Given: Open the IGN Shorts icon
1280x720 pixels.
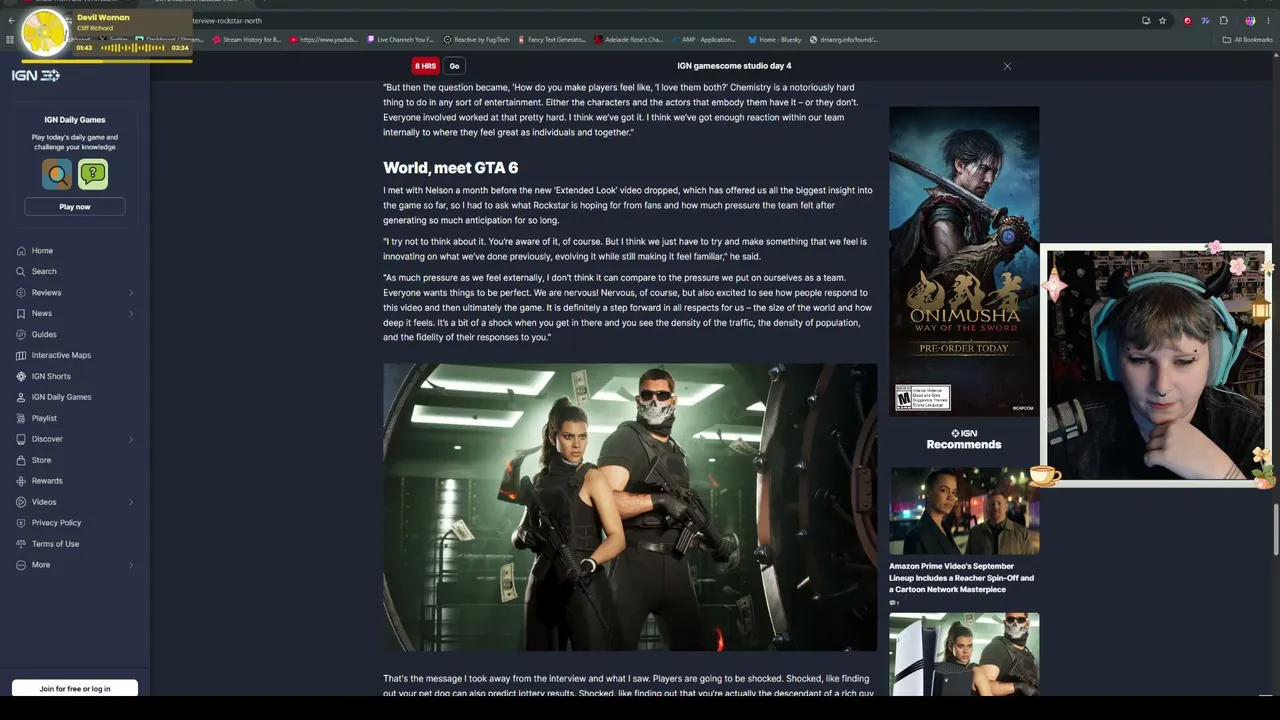Looking at the screenshot, I should coord(21,376).
